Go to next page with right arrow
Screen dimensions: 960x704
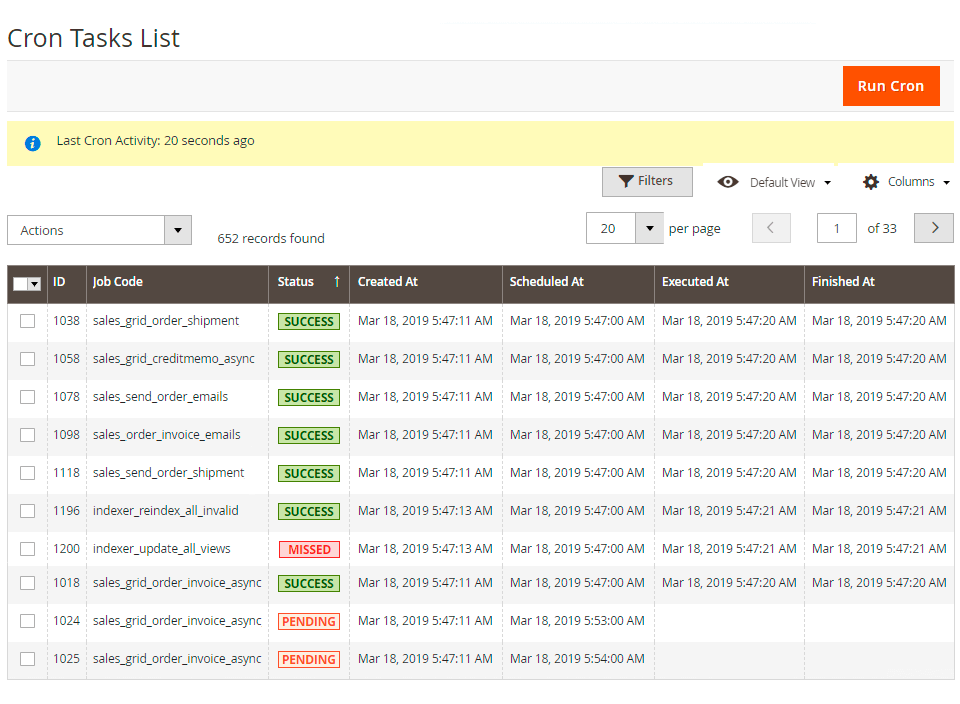[x=934, y=228]
